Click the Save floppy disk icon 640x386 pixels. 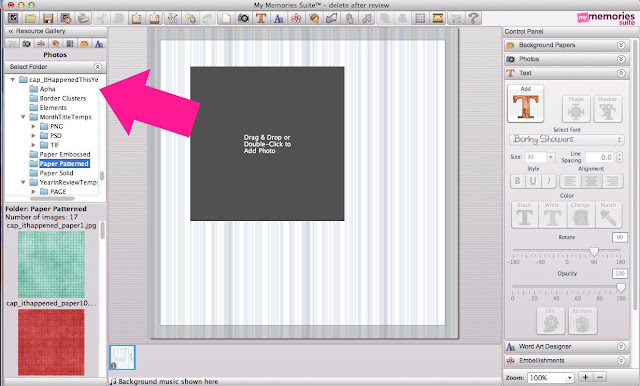48,18
